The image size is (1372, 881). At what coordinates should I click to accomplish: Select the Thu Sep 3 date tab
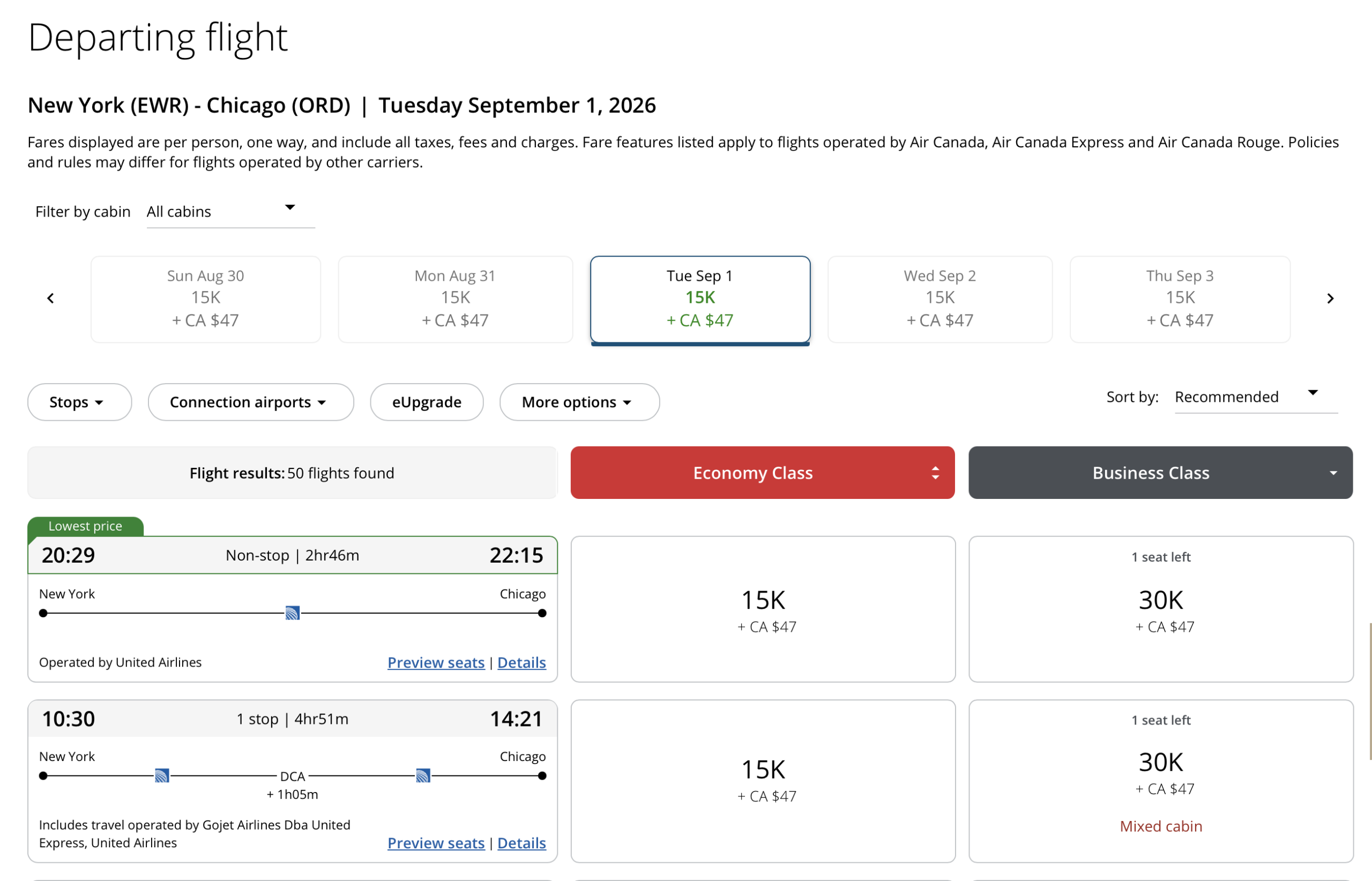click(x=1180, y=299)
